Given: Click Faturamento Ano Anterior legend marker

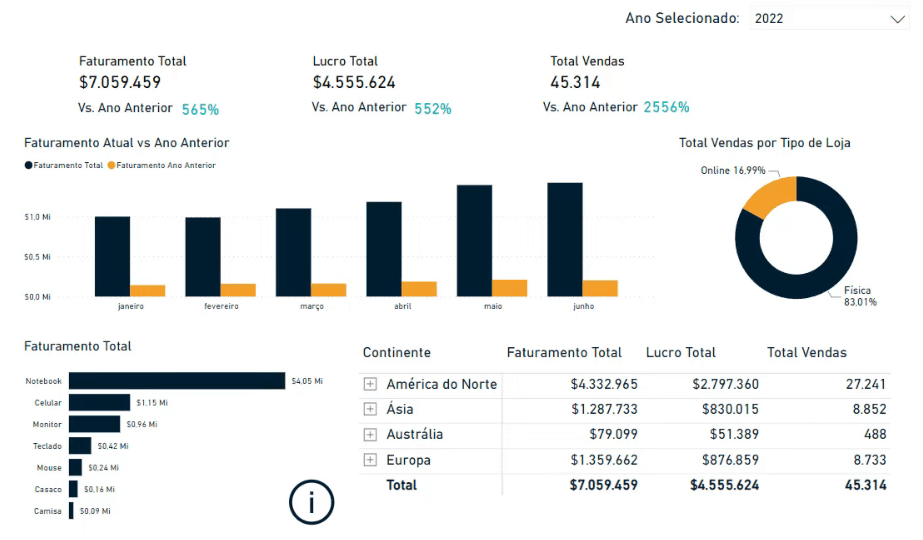Looking at the screenshot, I should (x=111, y=165).
